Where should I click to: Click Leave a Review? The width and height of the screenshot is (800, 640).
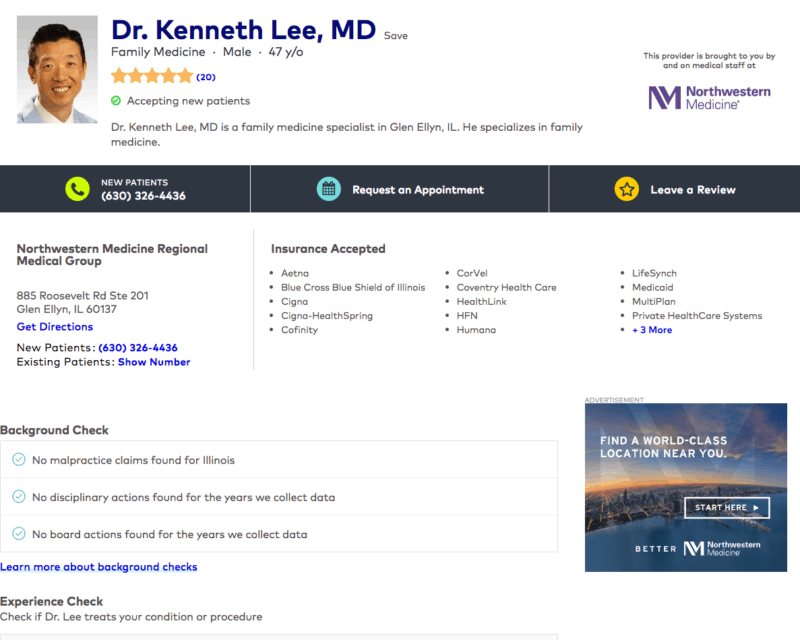(x=693, y=190)
